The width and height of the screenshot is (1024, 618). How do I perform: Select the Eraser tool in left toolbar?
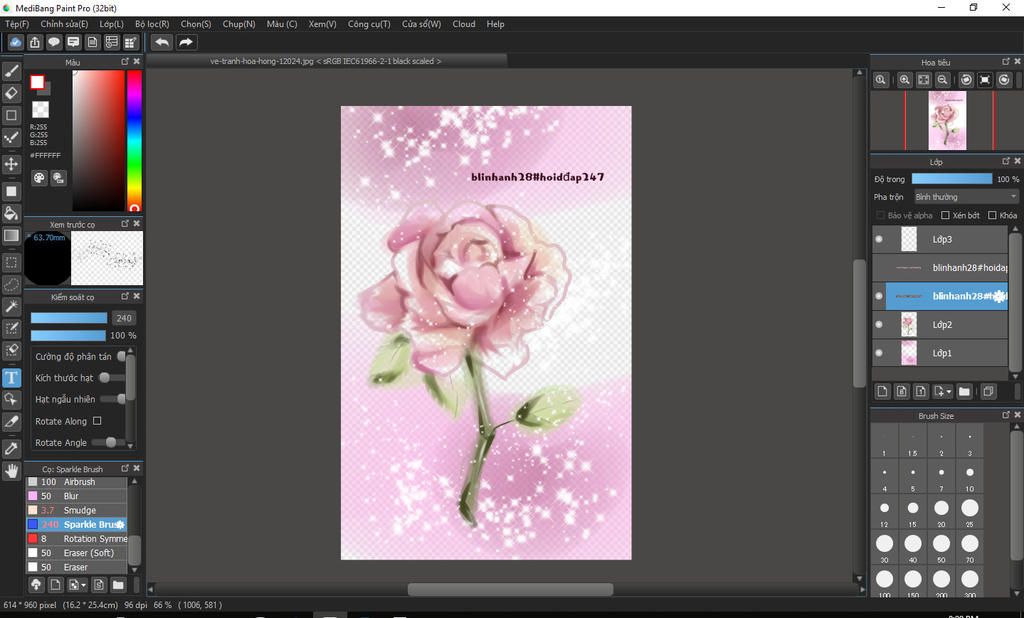pos(11,93)
